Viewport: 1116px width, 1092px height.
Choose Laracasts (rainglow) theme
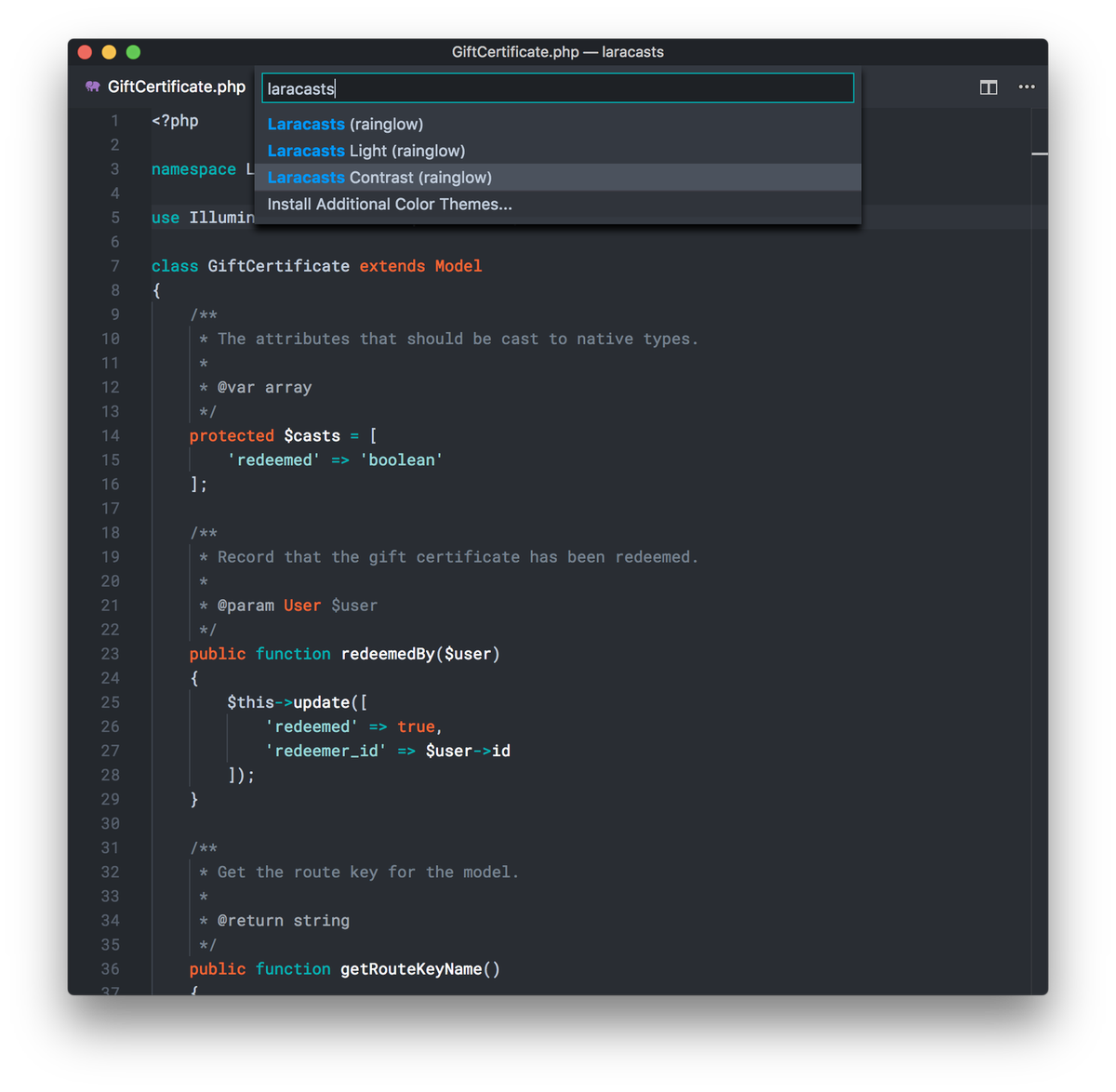(x=558, y=124)
